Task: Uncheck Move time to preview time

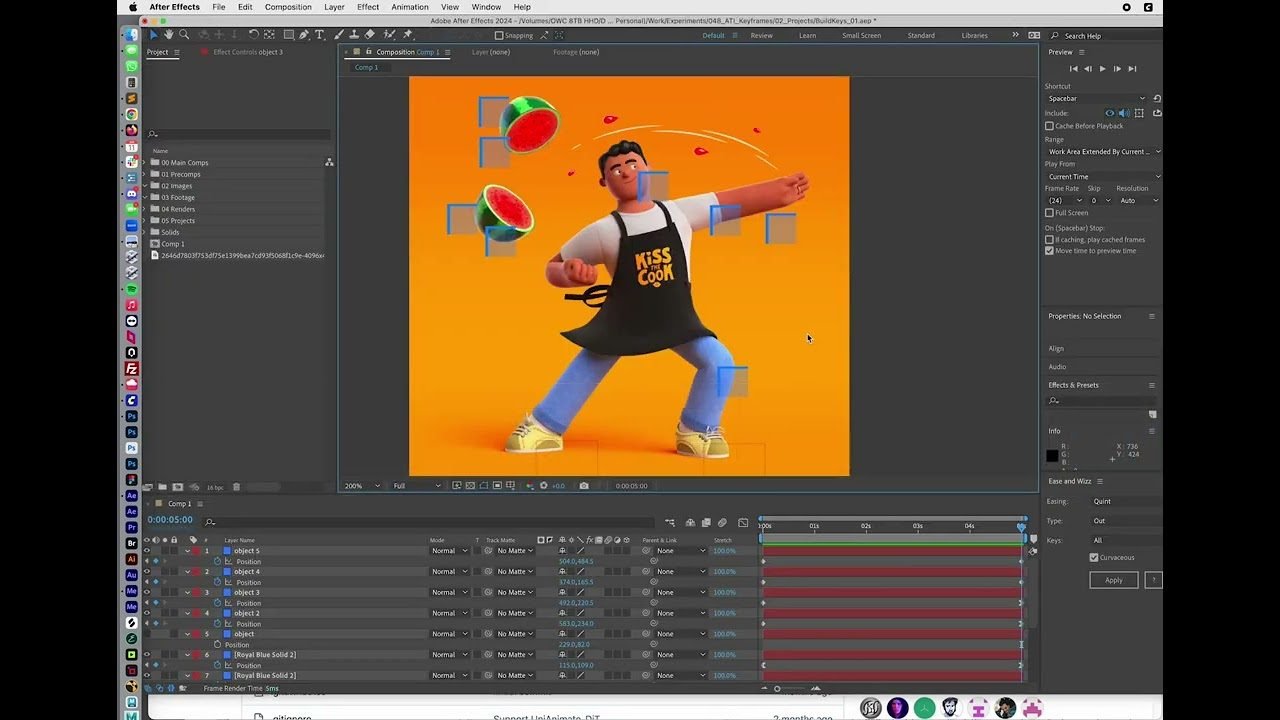Action: (x=1049, y=250)
